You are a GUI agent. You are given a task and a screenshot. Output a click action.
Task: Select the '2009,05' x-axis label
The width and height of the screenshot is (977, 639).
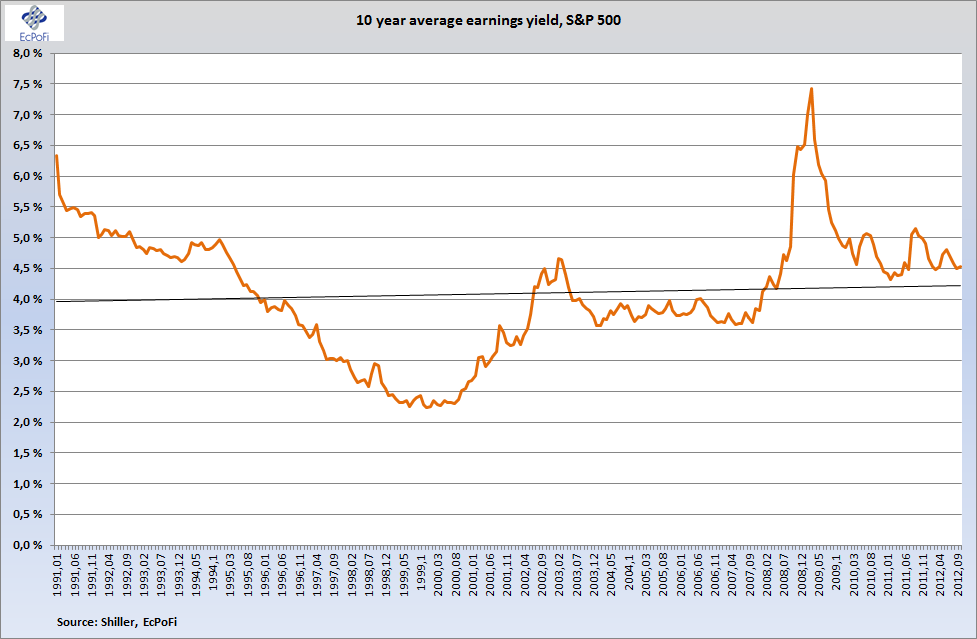coord(821,573)
